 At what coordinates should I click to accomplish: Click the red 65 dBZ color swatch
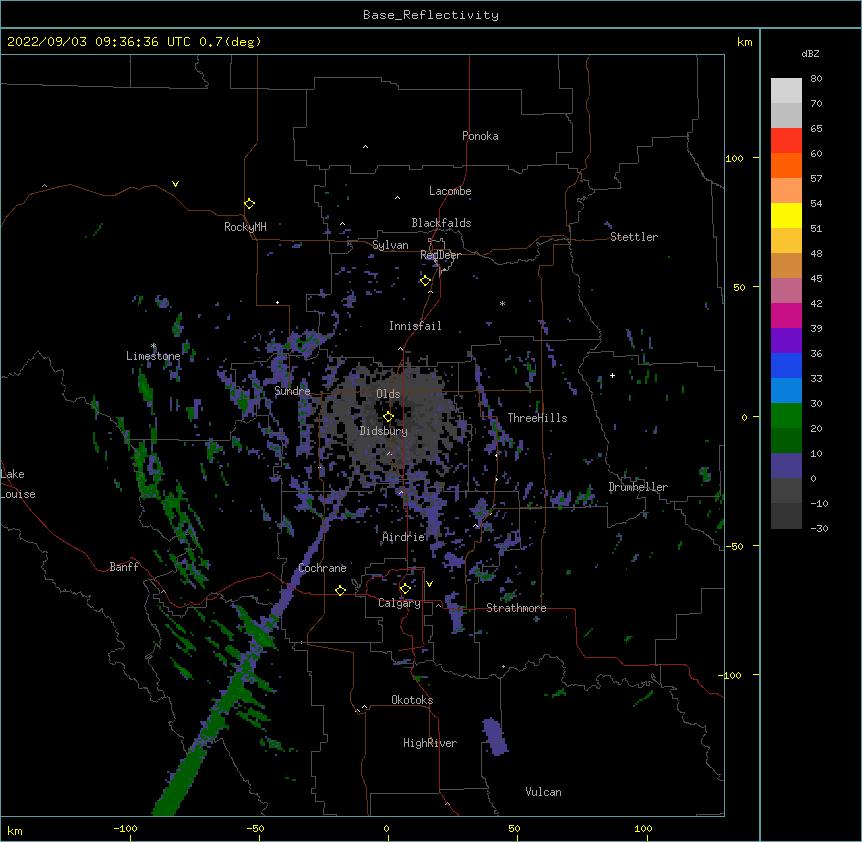pyautogui.click(x=786, y=140)
